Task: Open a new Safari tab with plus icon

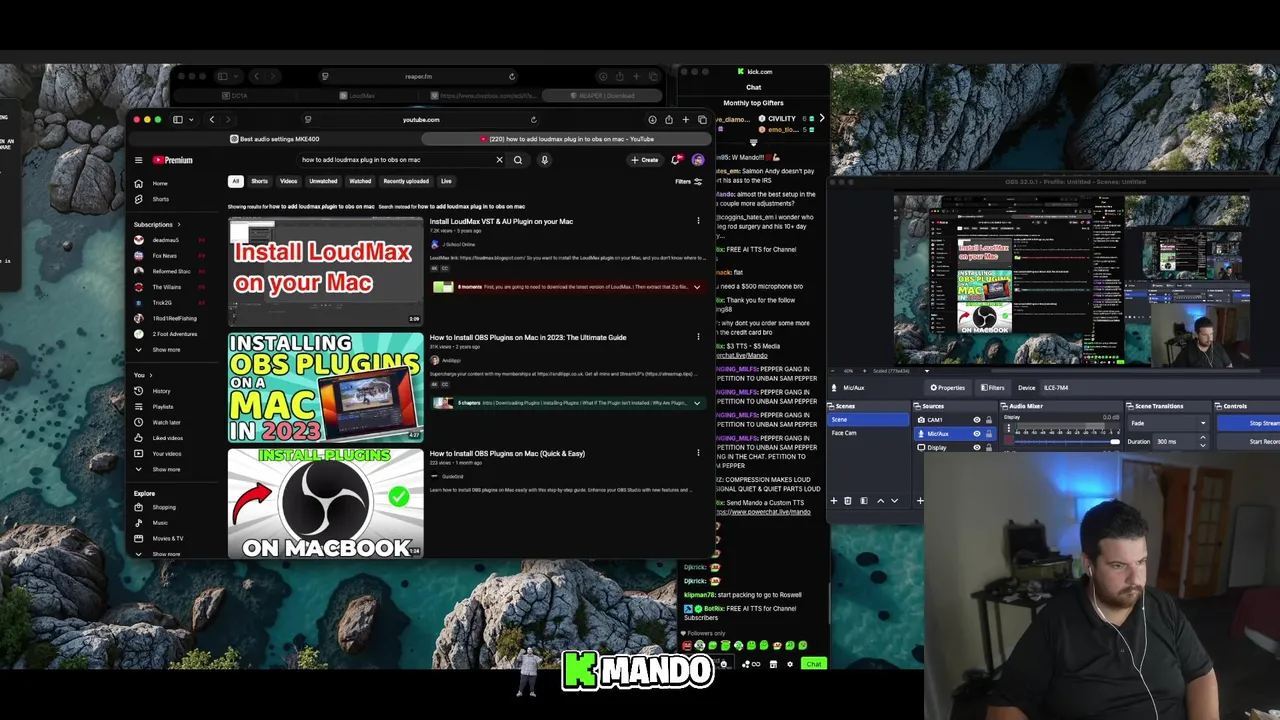Action: (686, 120)
